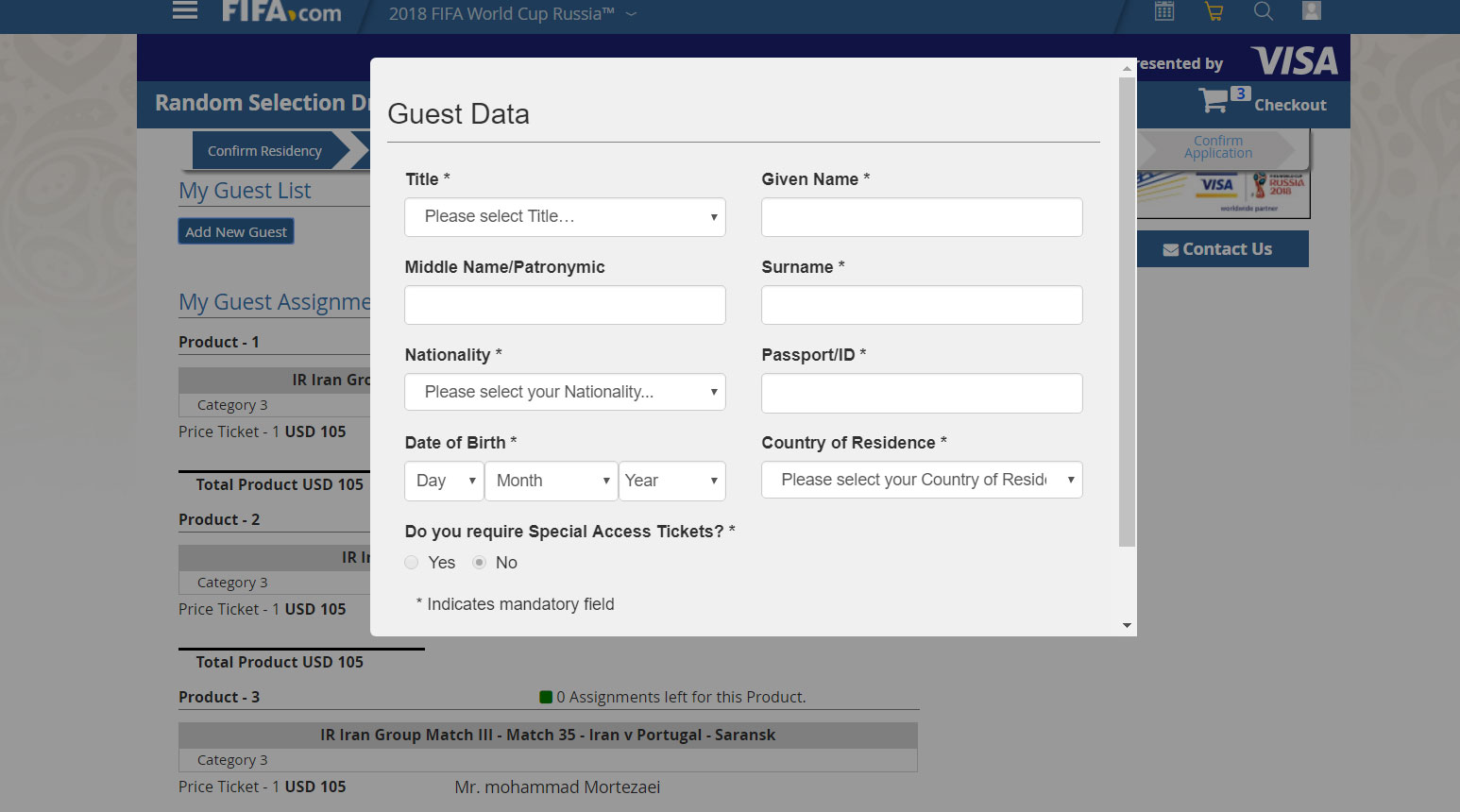Open the calendar icon in header
The image size is (1460, 812).
tap(1164, 11)
